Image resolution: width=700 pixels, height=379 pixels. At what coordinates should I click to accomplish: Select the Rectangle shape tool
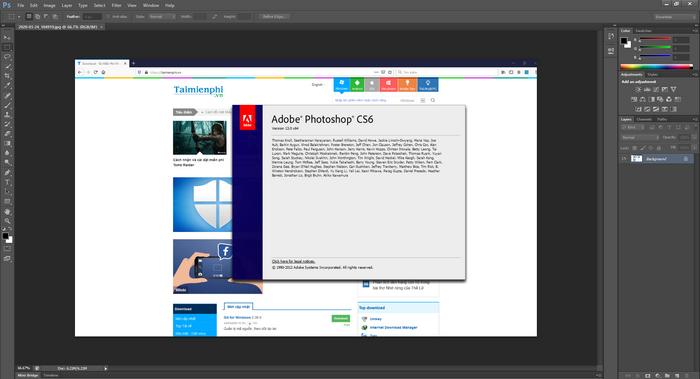pyautogui.click(x=7, y=201)
